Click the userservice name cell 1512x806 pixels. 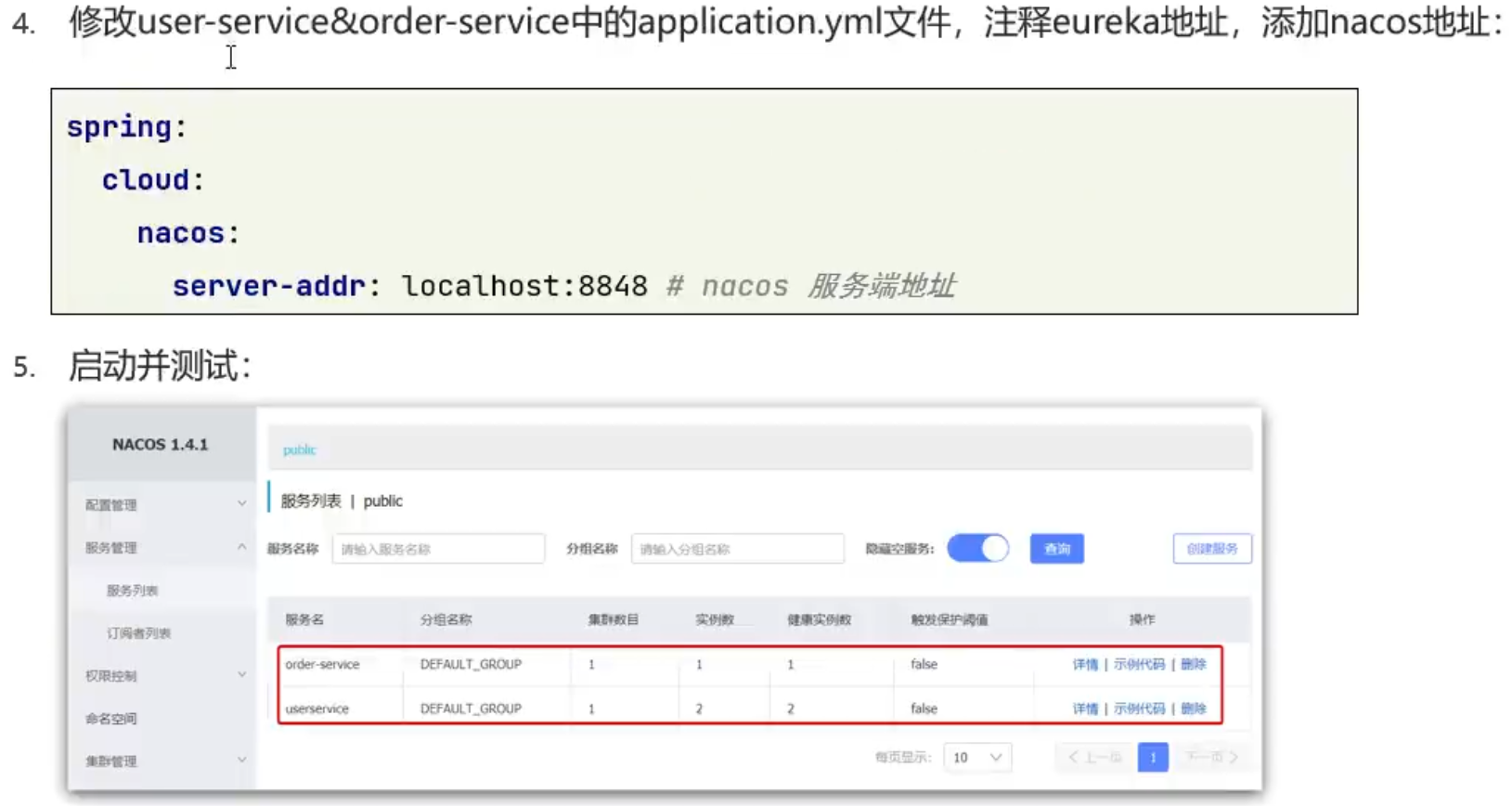coord(317,708)
